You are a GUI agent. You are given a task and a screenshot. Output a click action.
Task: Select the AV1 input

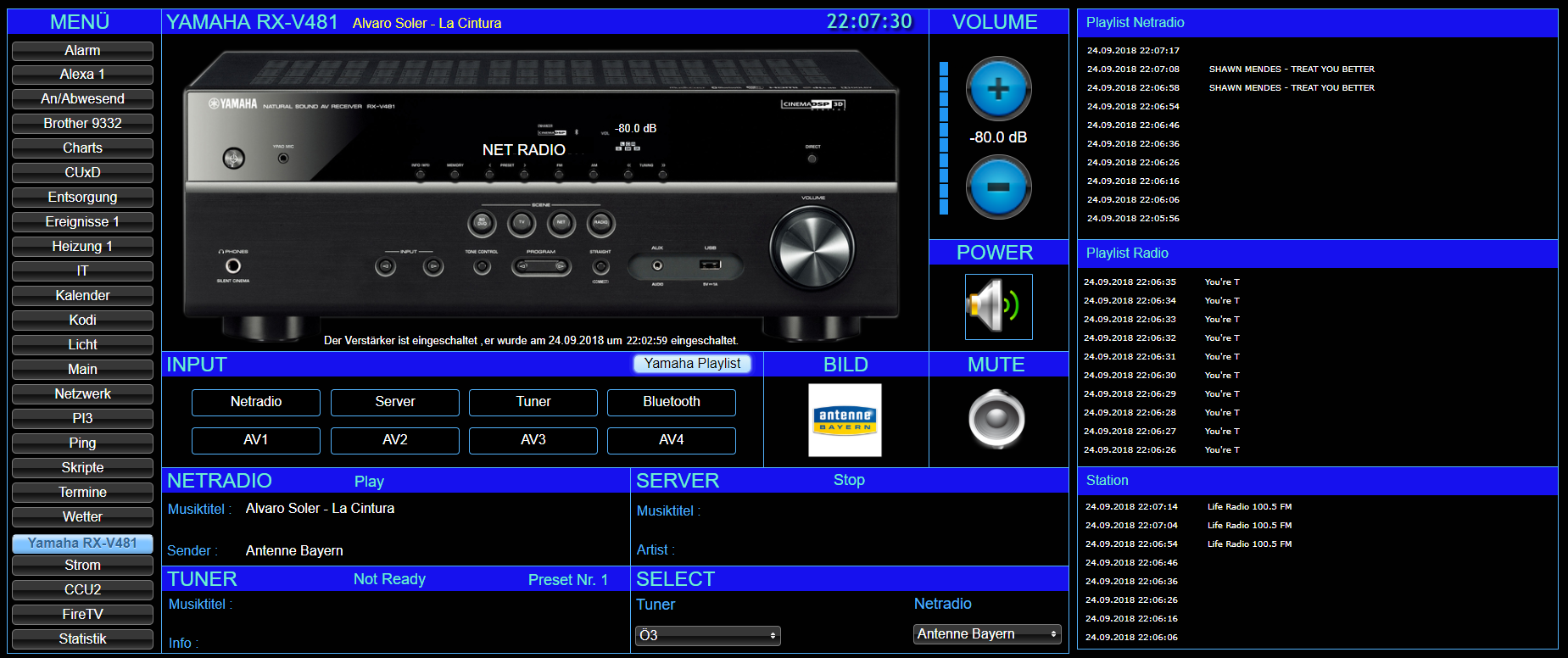256,440
